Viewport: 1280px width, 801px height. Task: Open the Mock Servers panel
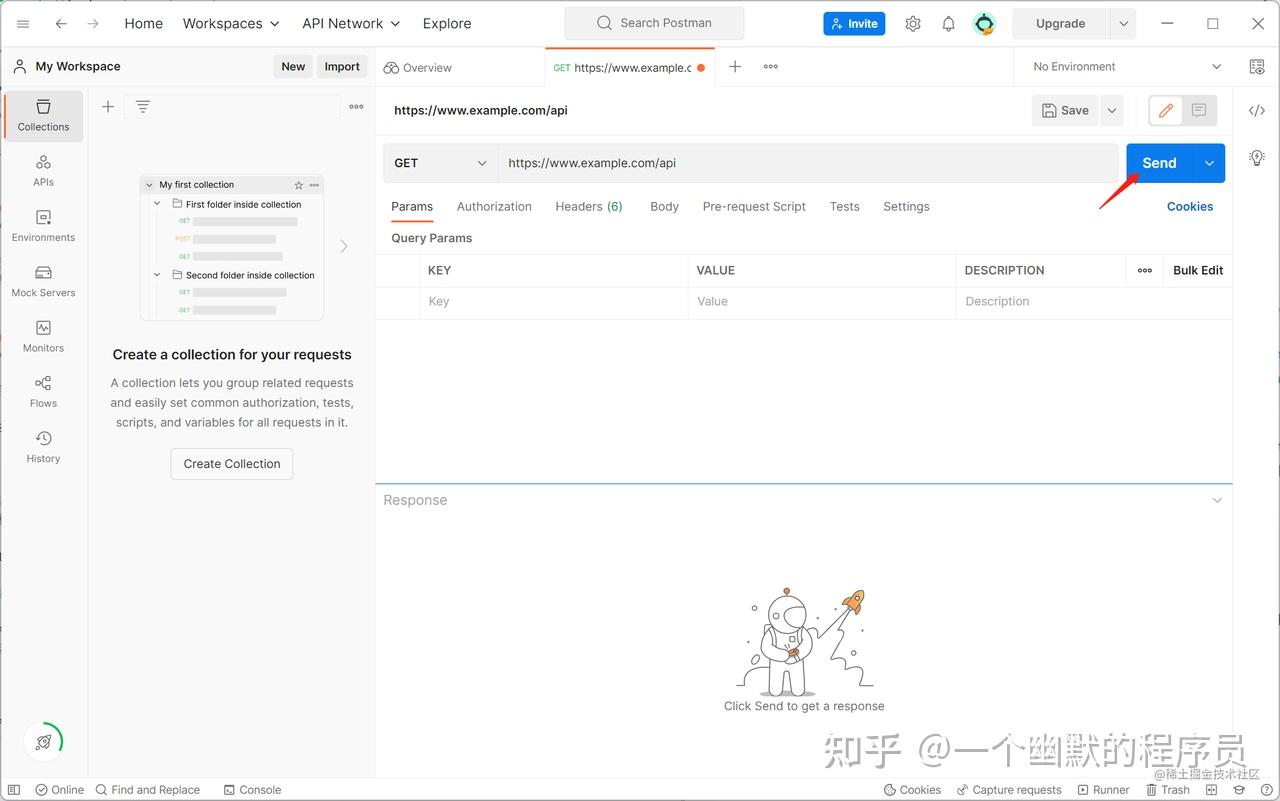43,280
